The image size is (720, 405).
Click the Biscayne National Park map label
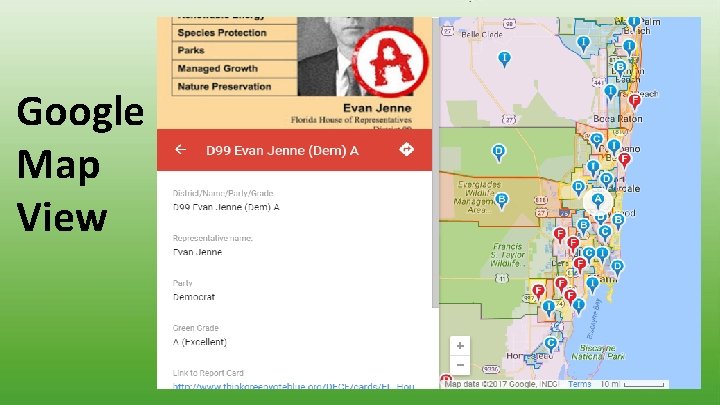(x=598, y=352)
